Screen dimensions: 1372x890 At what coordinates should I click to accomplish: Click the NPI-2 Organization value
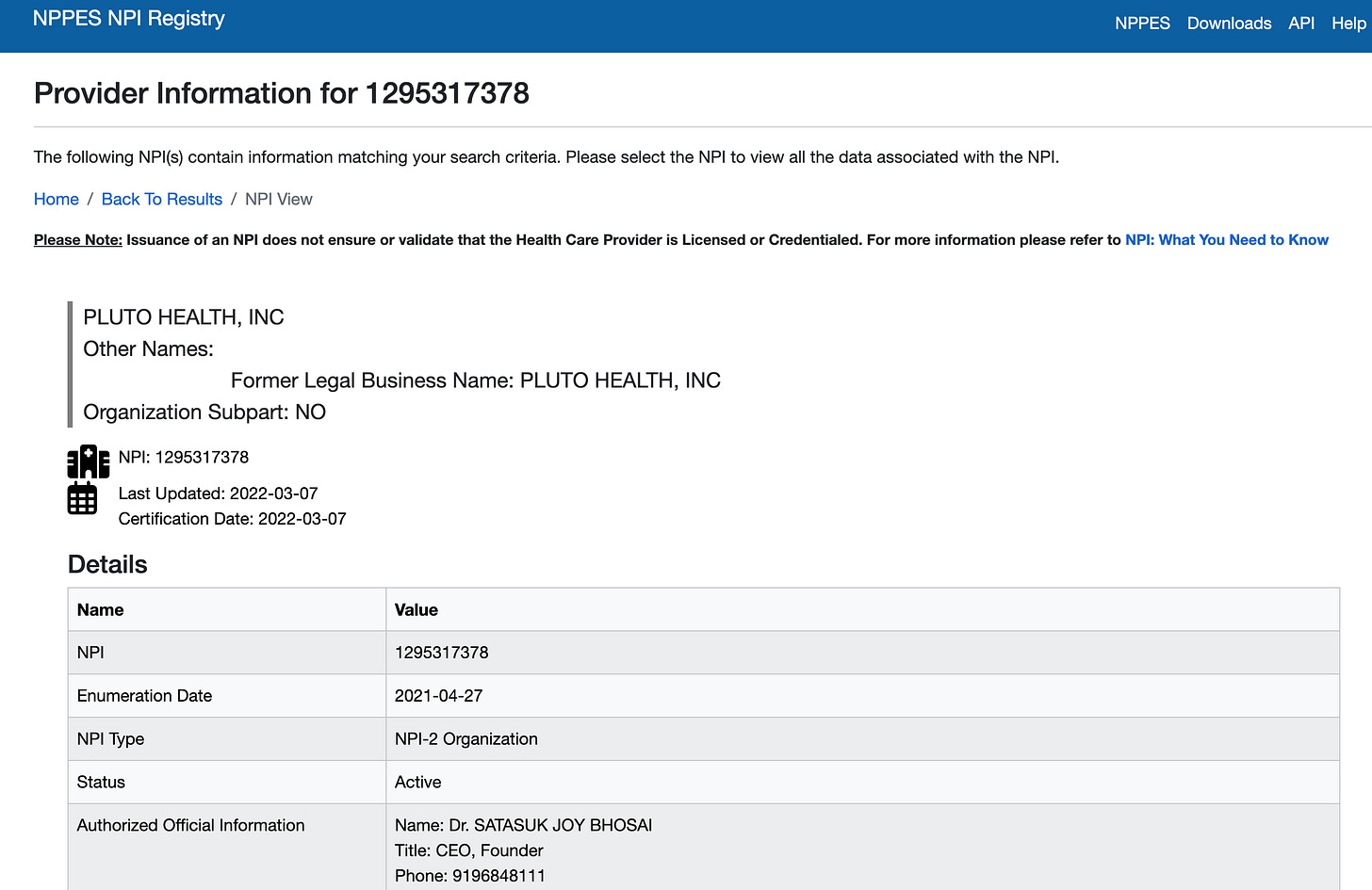point(466,739)
